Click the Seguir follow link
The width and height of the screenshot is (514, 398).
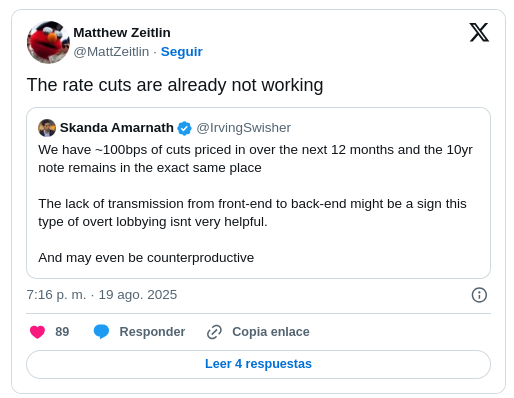pos(182,52)
